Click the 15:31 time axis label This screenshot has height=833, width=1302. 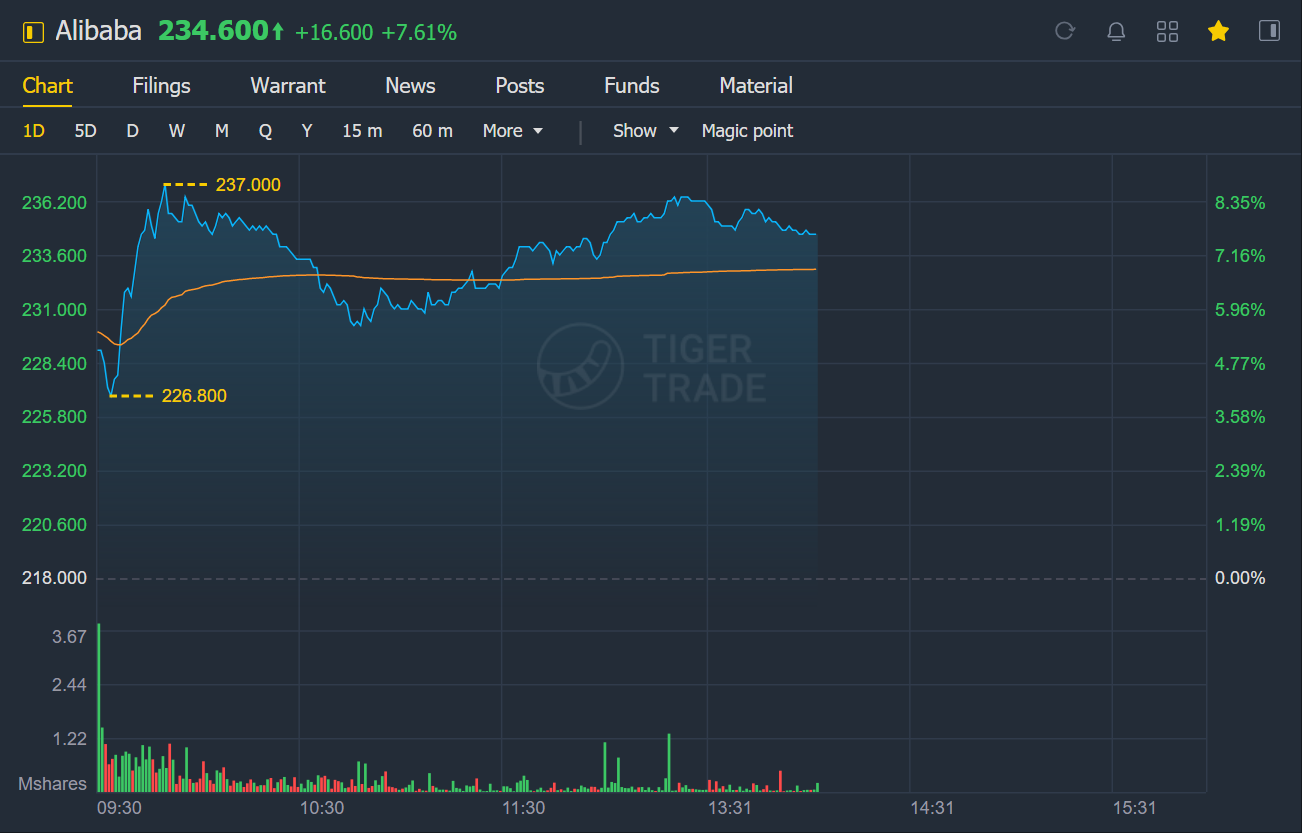coord(1134,808)
